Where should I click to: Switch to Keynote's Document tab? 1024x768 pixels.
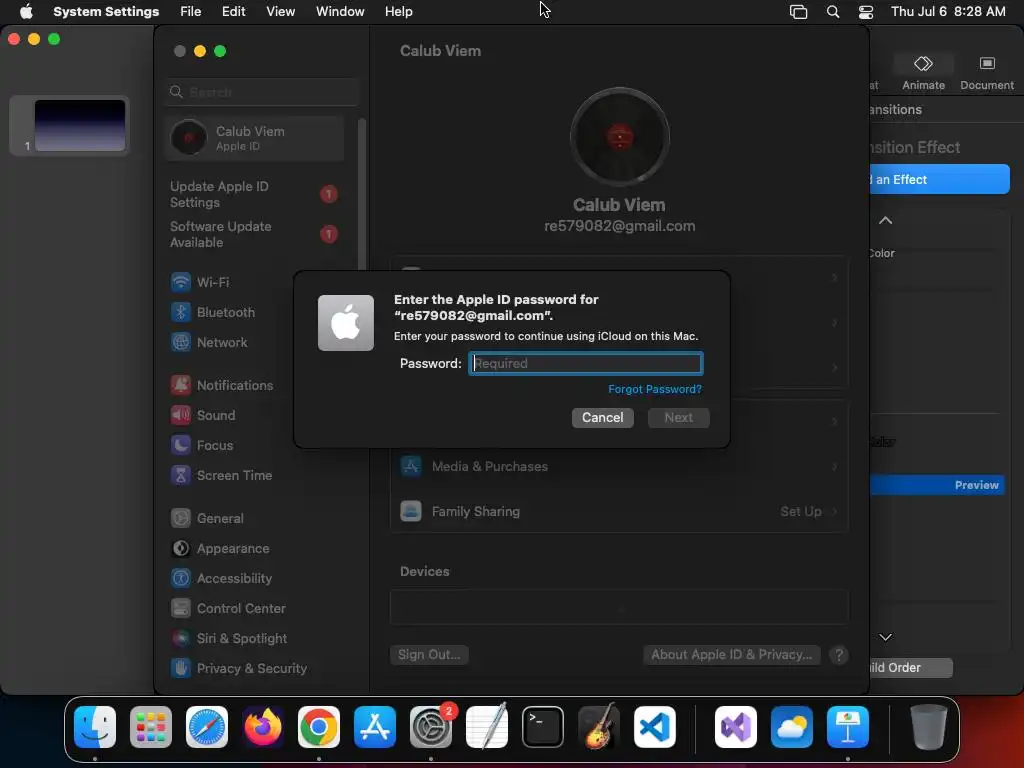[987, 72]
